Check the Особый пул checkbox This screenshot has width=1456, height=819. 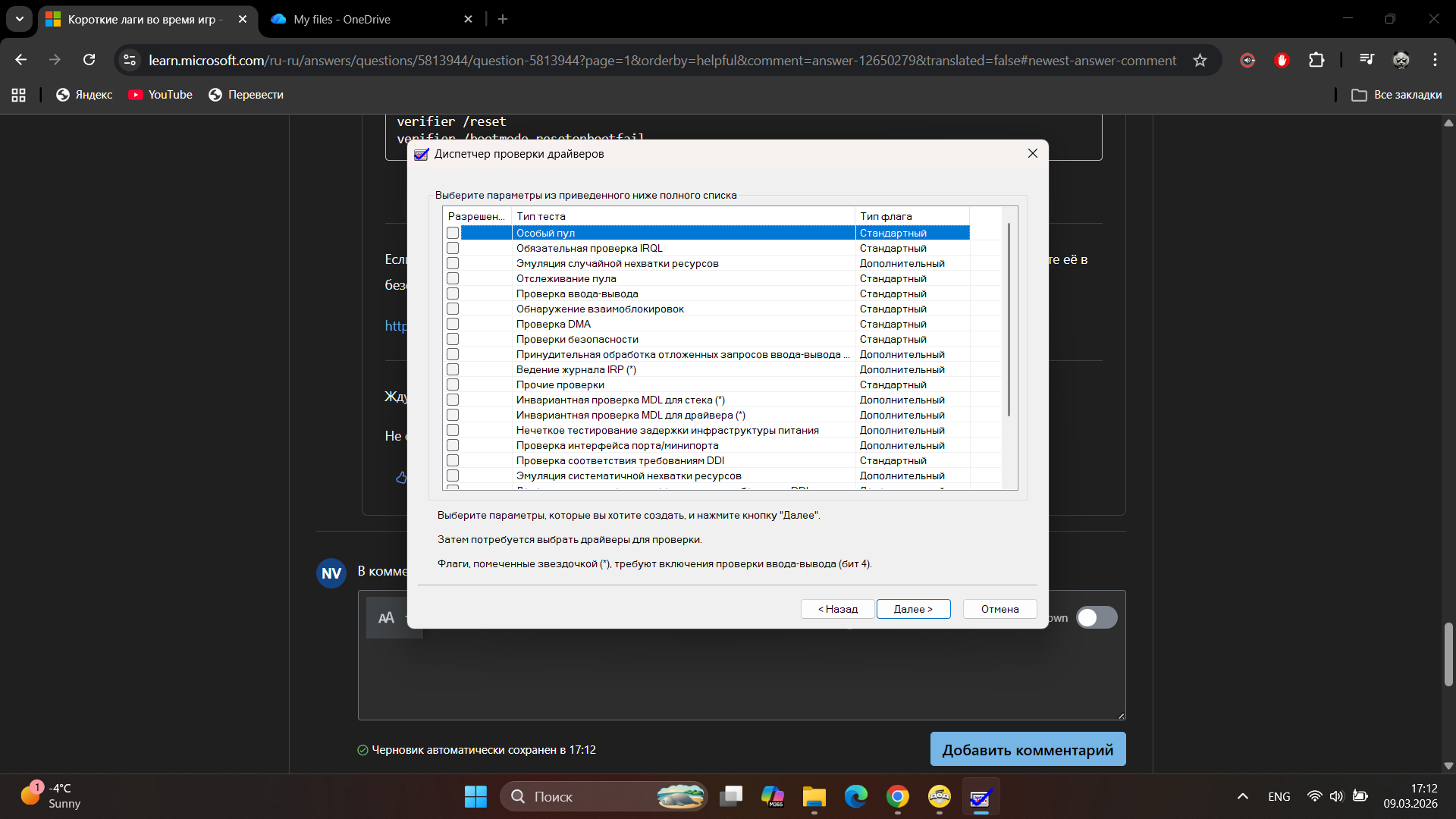click(x=453, y=233)
